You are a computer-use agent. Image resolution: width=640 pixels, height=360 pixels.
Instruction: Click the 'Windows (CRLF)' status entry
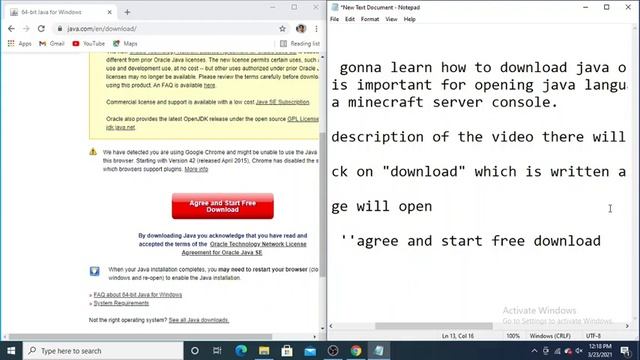tap(550, 336)
